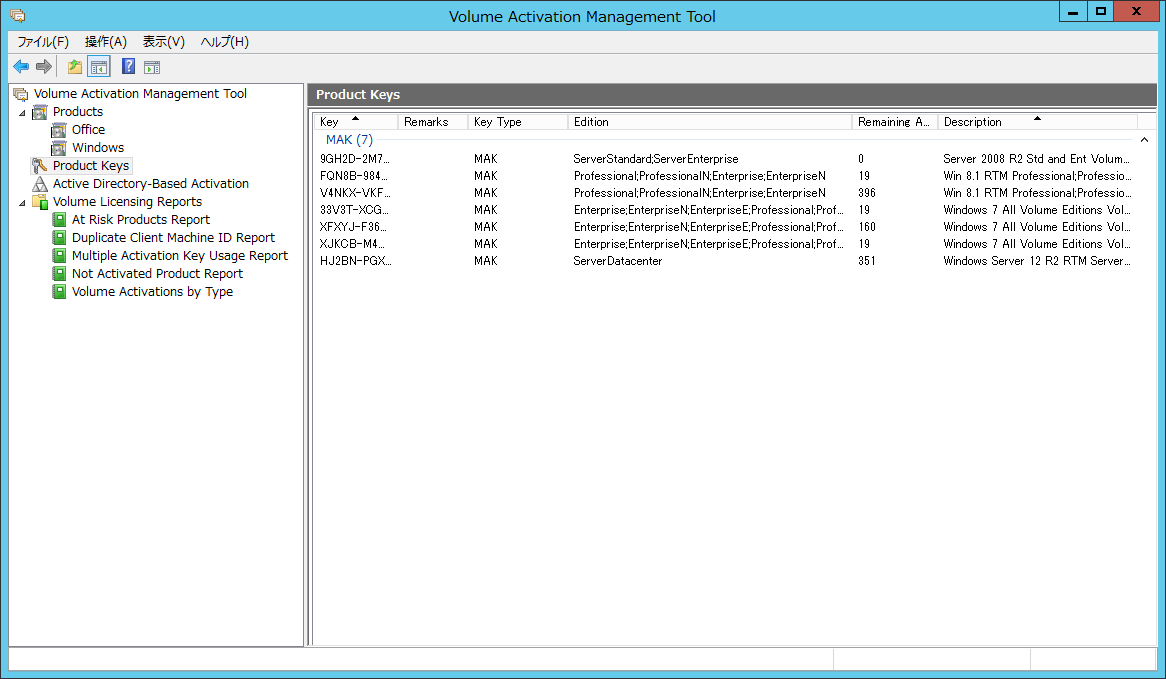
Task: Open Help via the question mark icon
Action: click(129, 67)
